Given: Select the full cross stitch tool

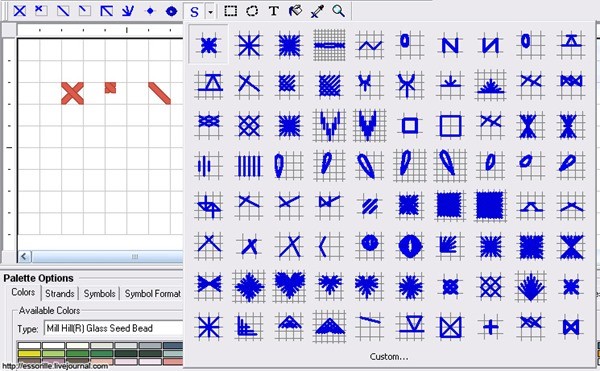Looking at the screenshot, I should coord(20,11).
